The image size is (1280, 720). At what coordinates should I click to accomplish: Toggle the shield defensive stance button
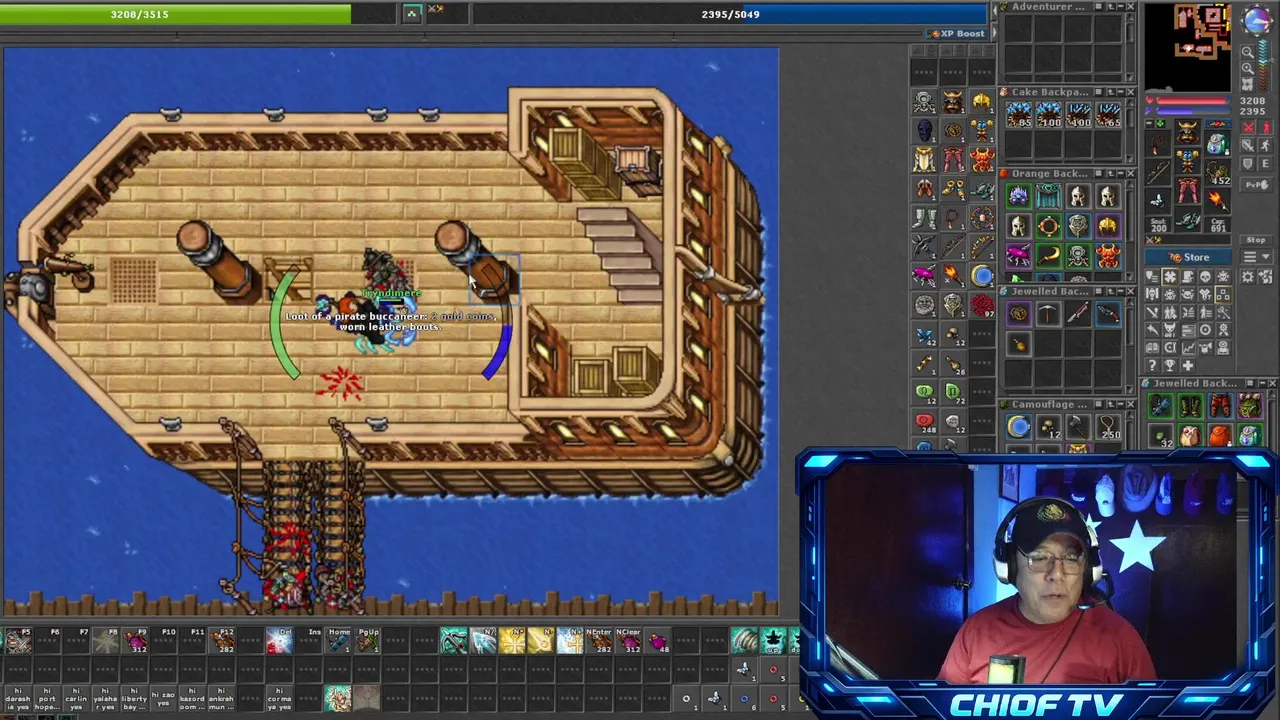coord(1248,164)
